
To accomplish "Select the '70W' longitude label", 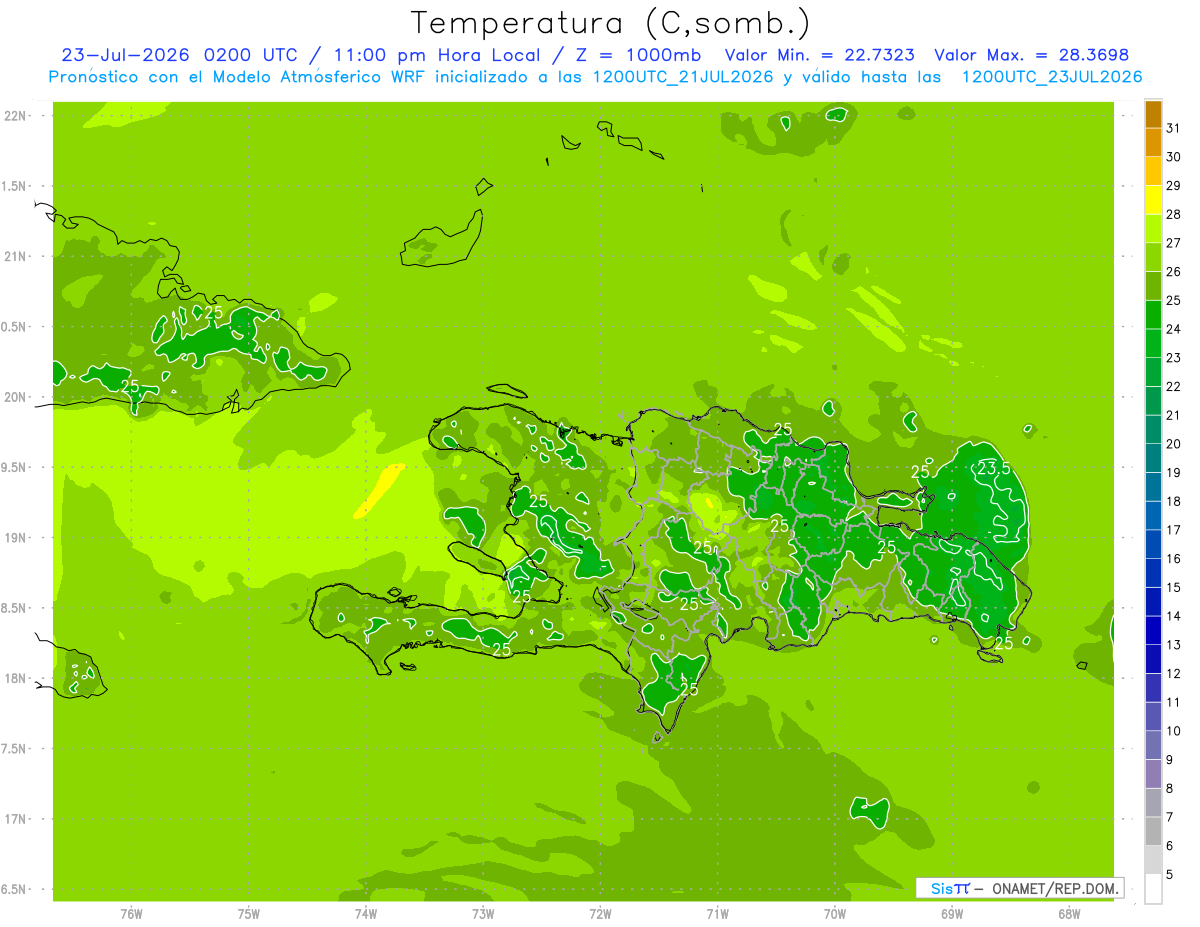I will coord(835,914).
